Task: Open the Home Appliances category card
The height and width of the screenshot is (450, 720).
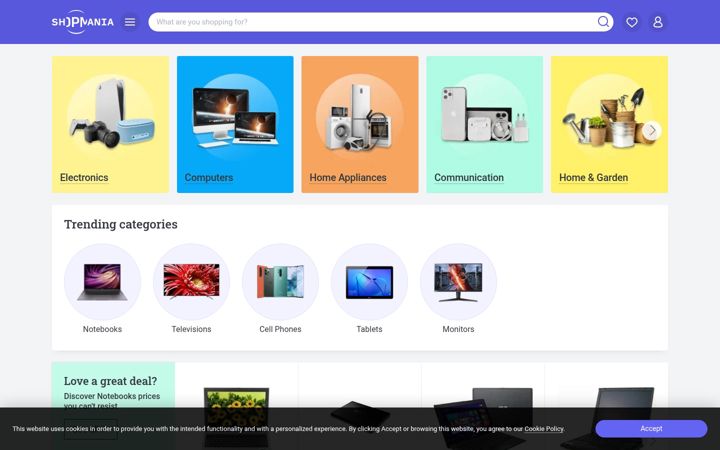Action: click(360, 124)
